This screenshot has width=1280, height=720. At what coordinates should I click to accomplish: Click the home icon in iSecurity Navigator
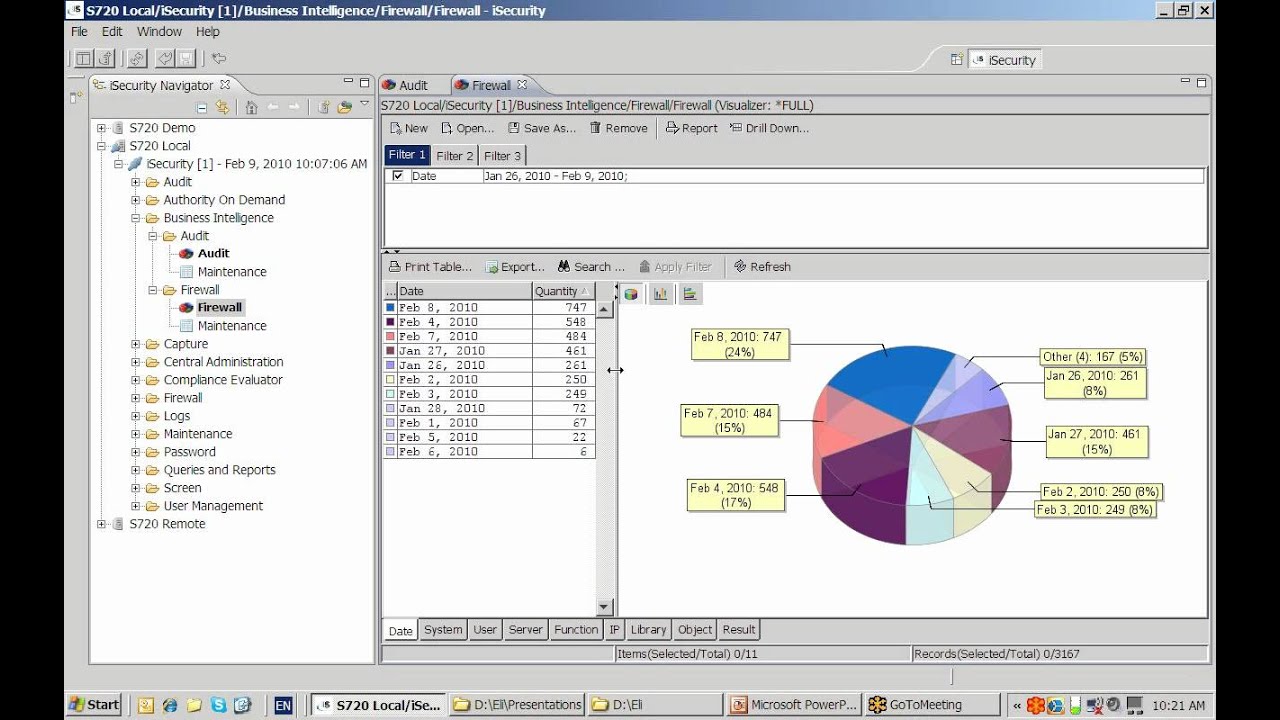(x=251, y=107)
